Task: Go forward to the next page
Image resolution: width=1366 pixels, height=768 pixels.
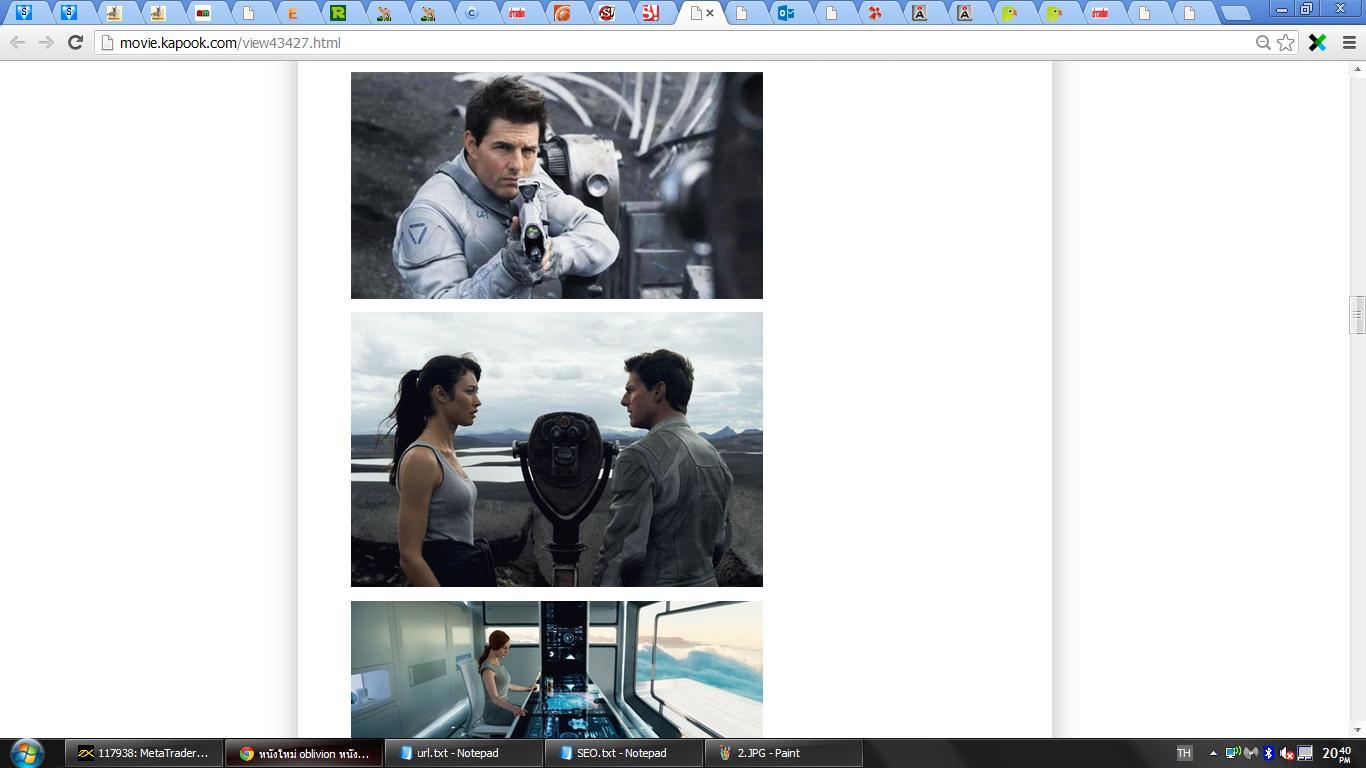Action: point(46,43)
